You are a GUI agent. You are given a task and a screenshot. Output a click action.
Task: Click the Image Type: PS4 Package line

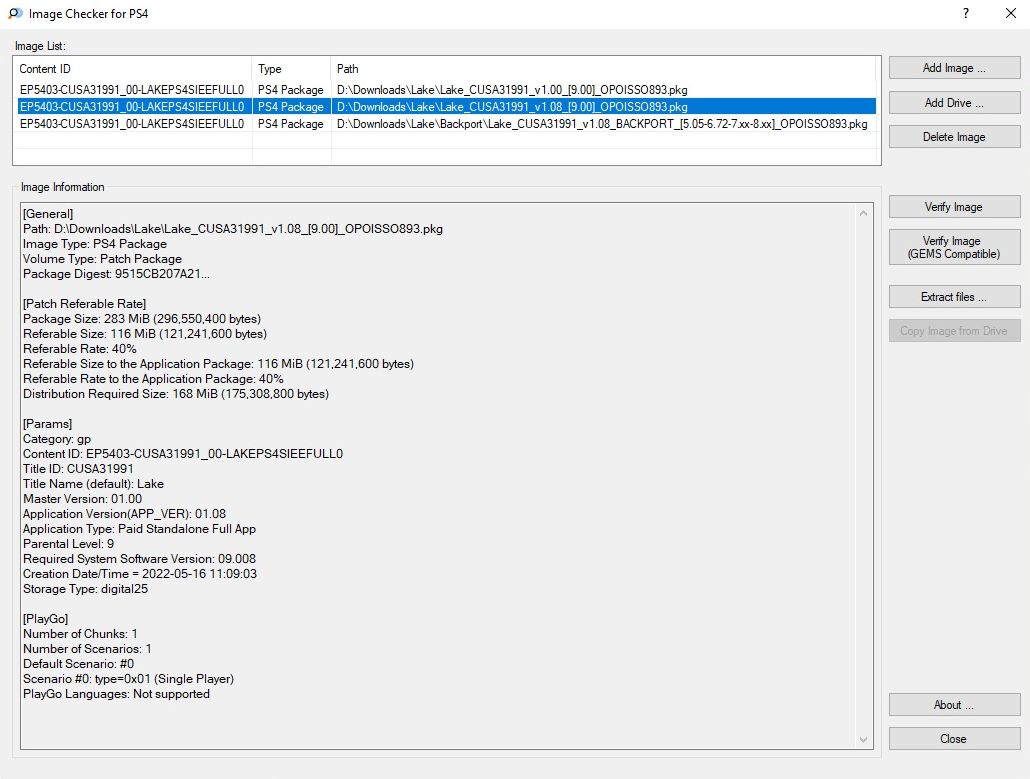point(95,244)
